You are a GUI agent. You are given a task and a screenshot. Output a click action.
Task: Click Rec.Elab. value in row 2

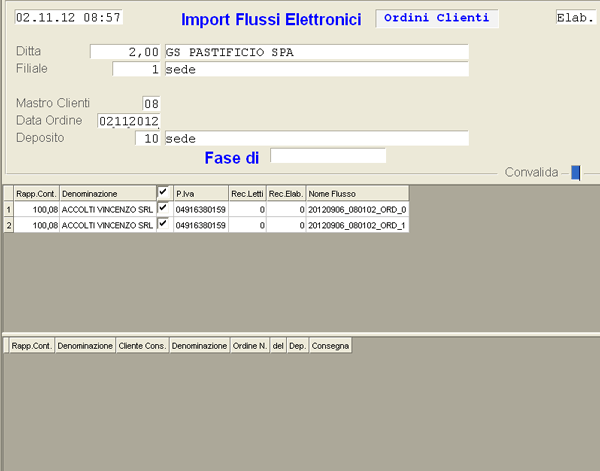286,225
